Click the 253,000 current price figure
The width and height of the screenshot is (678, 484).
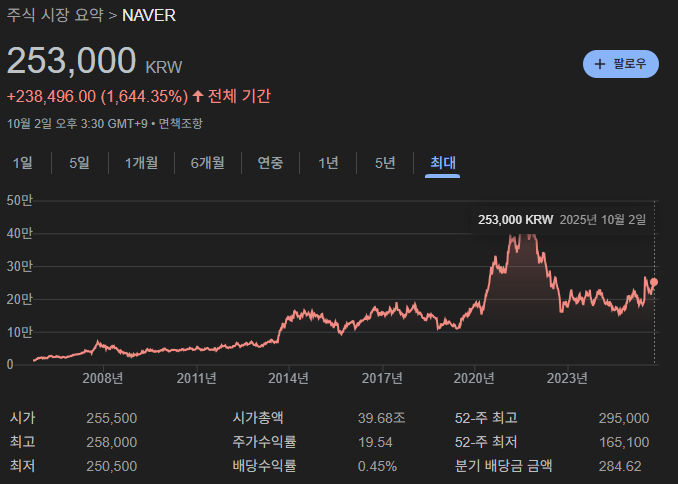click(x=72, y=61)
